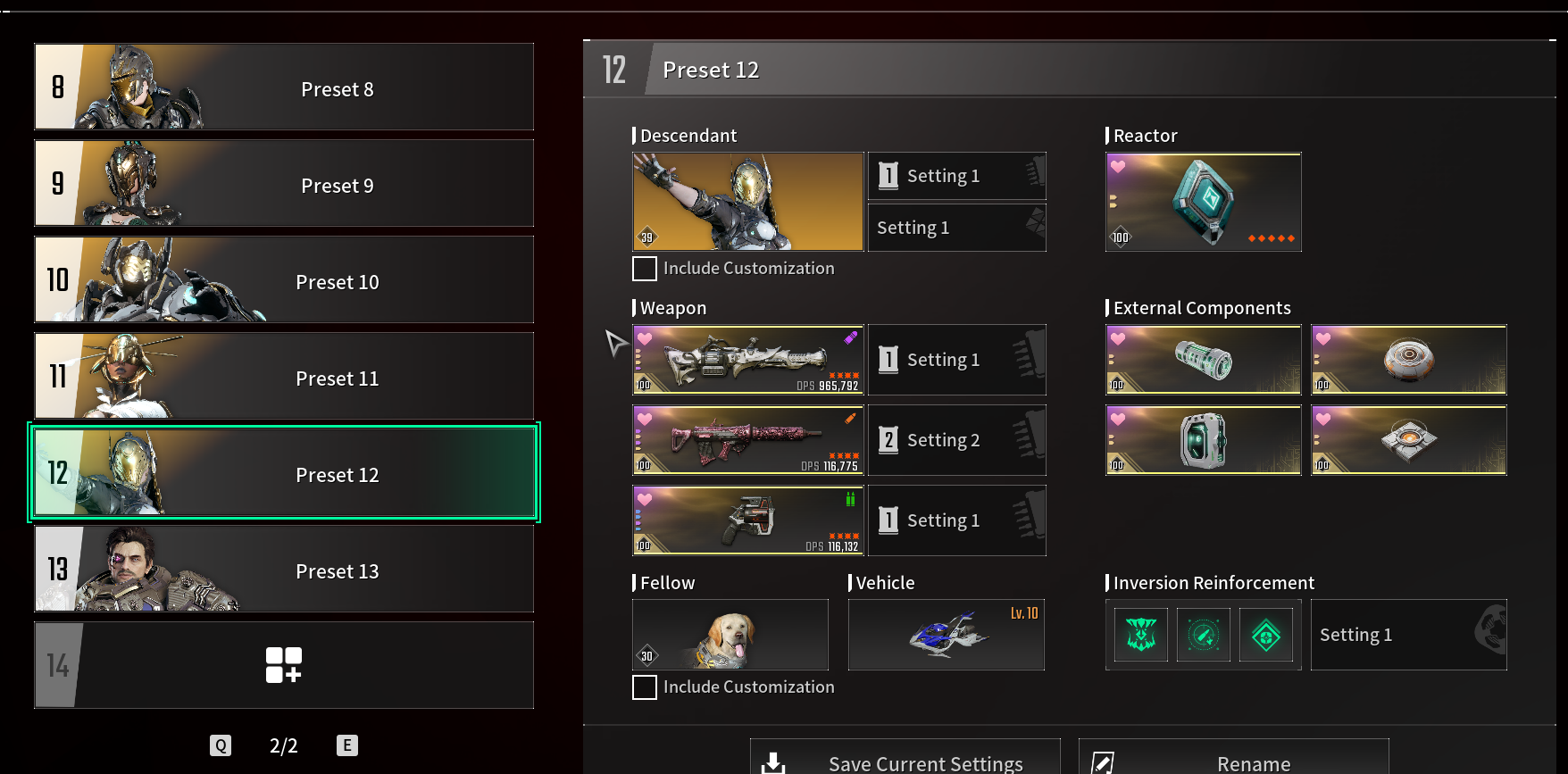Enable Include Customization under Fellow

(645, 687)
